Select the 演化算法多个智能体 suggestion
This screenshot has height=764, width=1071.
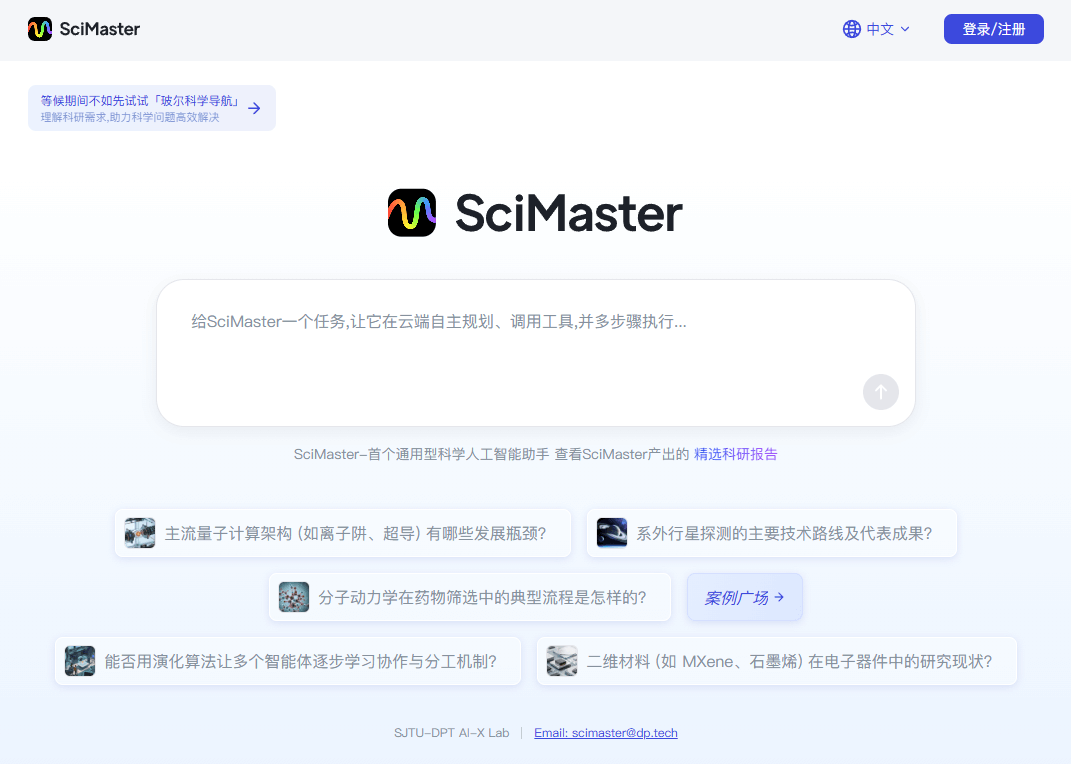tap(288, 661)
